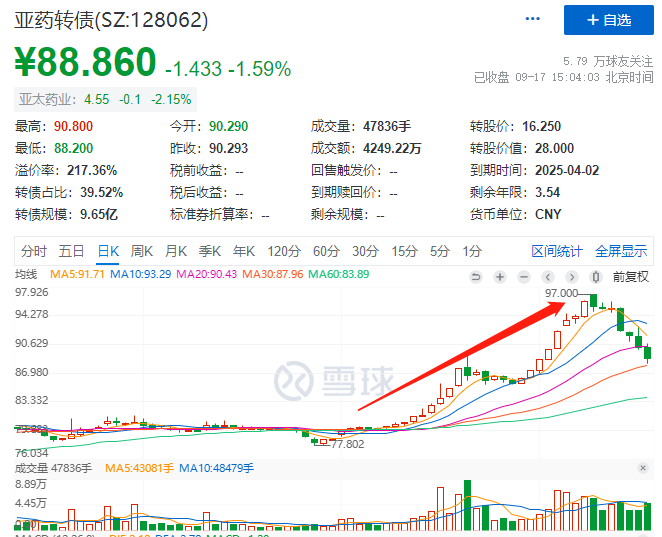Click the zoom out minus icon

click(524, 277)
